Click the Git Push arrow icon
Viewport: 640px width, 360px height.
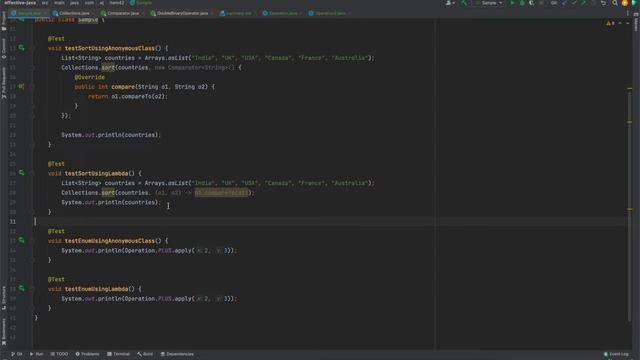(583, 3)
